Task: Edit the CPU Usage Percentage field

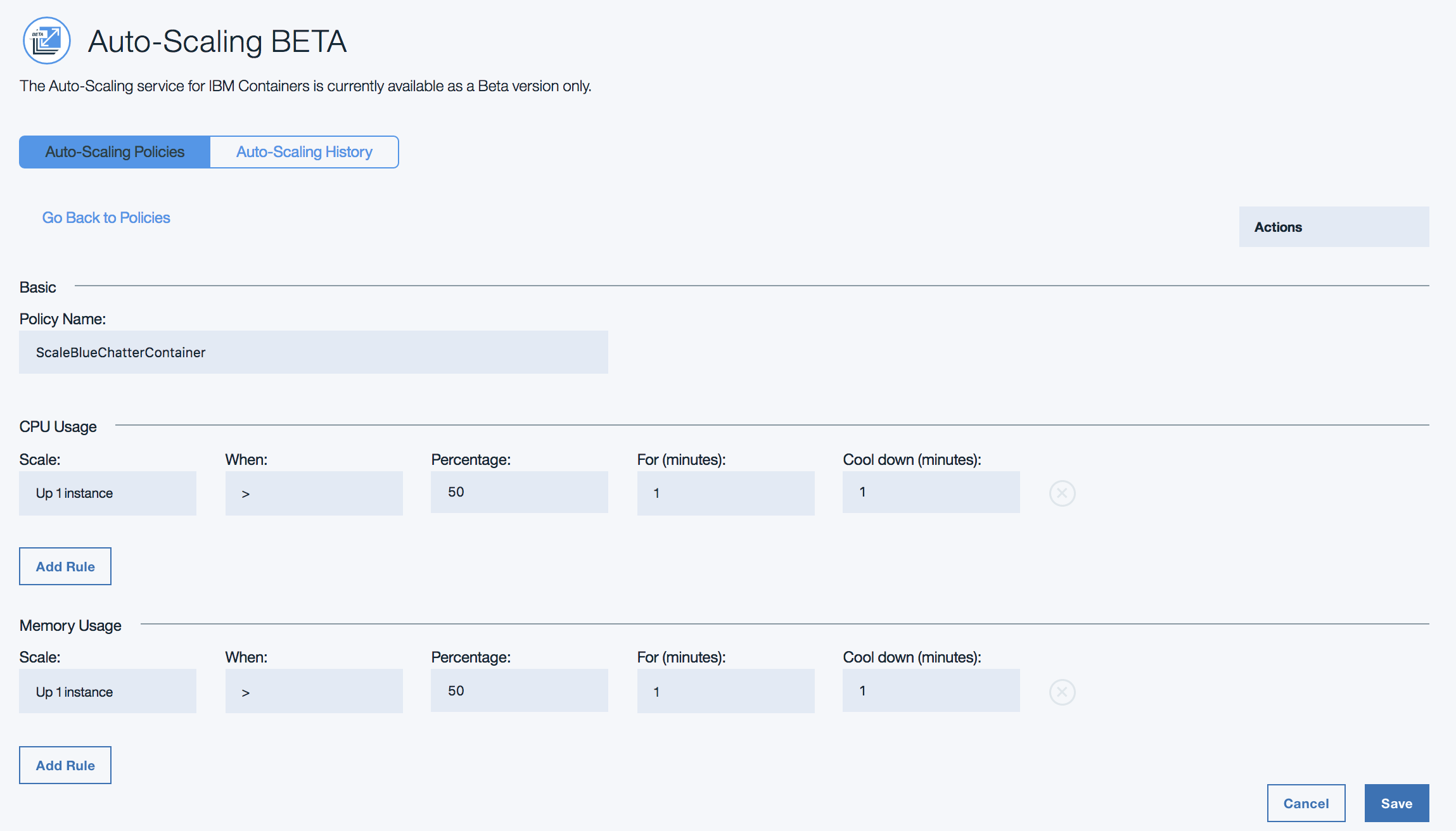Action: [x=520, y=492]
